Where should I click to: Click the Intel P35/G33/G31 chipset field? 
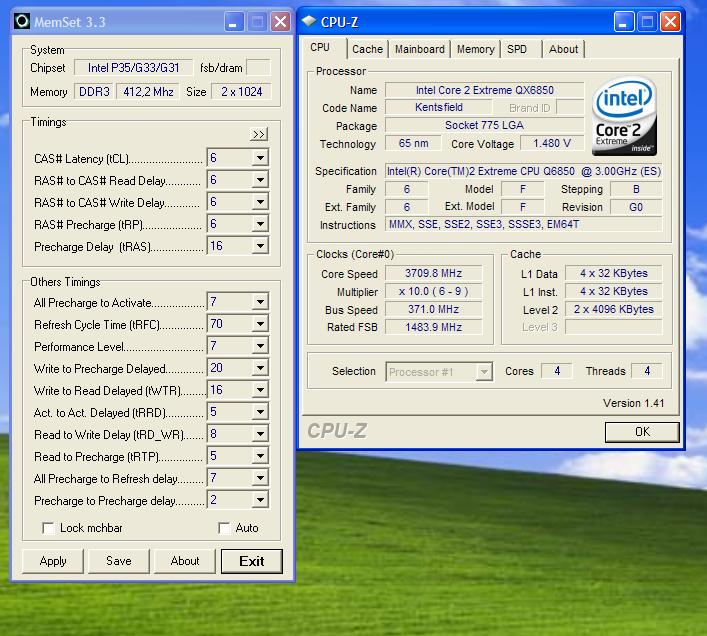pyautogui.click(x=133, y=68)
